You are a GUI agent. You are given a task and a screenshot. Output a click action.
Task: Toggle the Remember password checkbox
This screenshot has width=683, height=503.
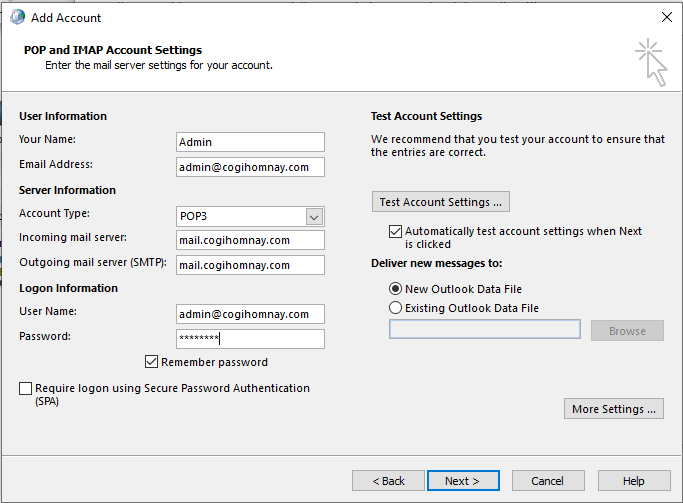pyautogui.click(x=152, y=362)
